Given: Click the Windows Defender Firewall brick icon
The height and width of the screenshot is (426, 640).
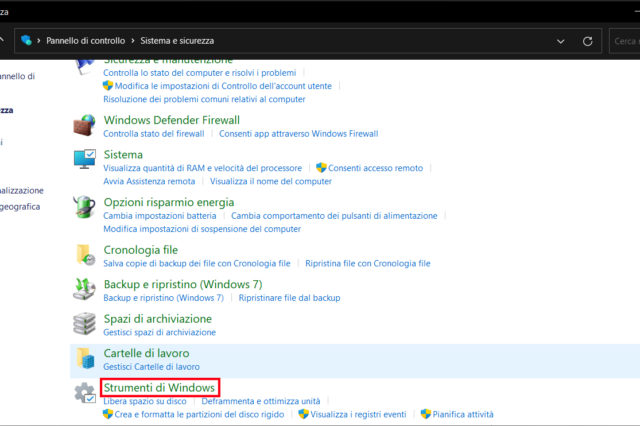Looking at the screenshot, I should point(85,125).
